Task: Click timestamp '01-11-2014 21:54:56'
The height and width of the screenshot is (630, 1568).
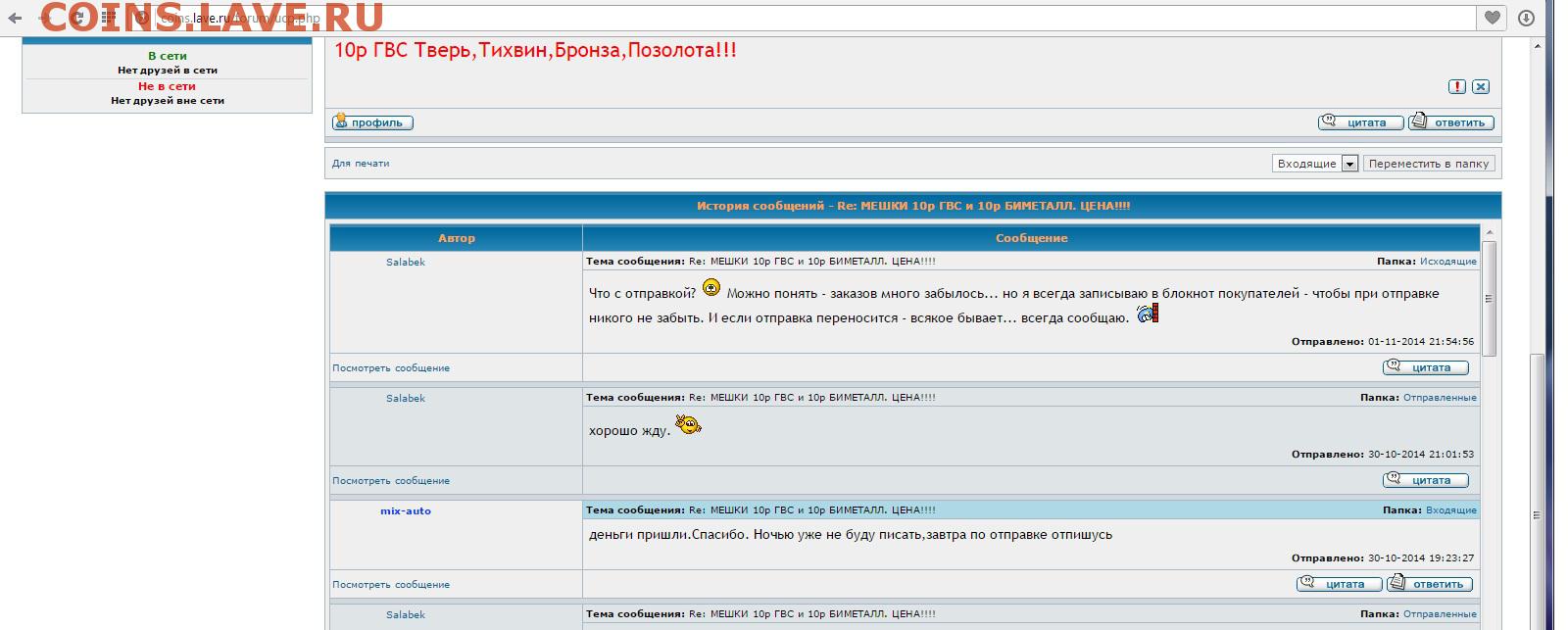Action: click(x=1421, y=342)
